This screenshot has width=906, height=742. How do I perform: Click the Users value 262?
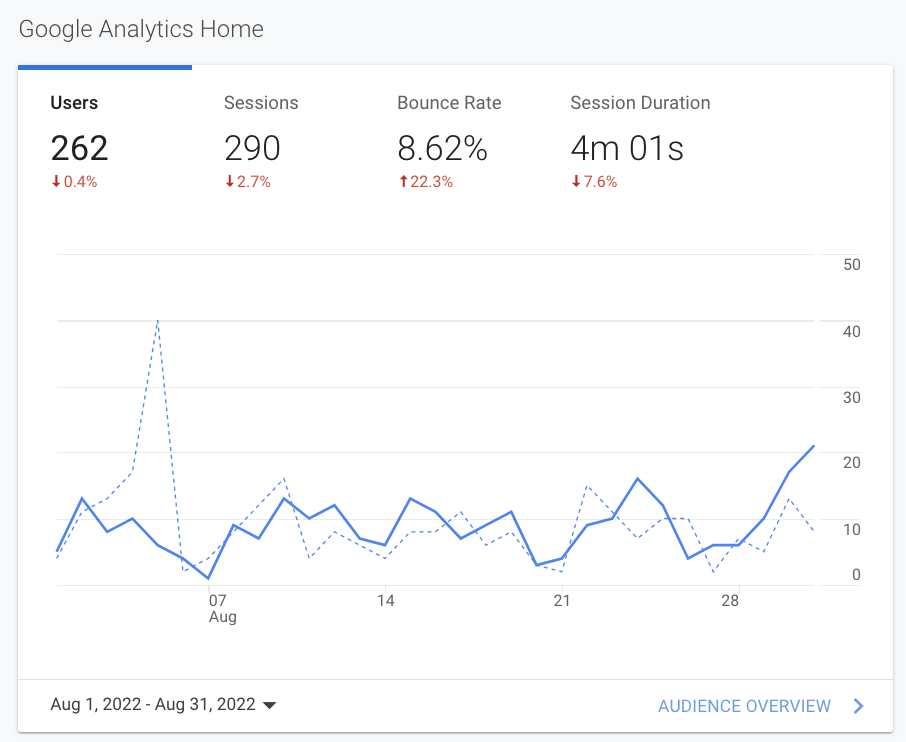[79, 148]
